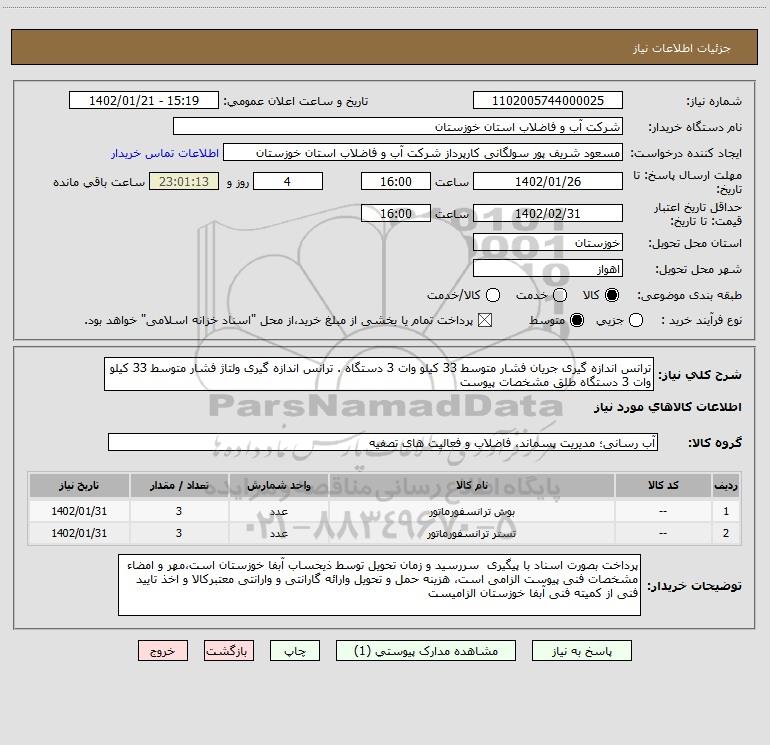Image resolution: width=770 pixels, height=745 pixels.
Task: Select the تستر ترانسفورماتور table row
Action: (x=385, y=533)
